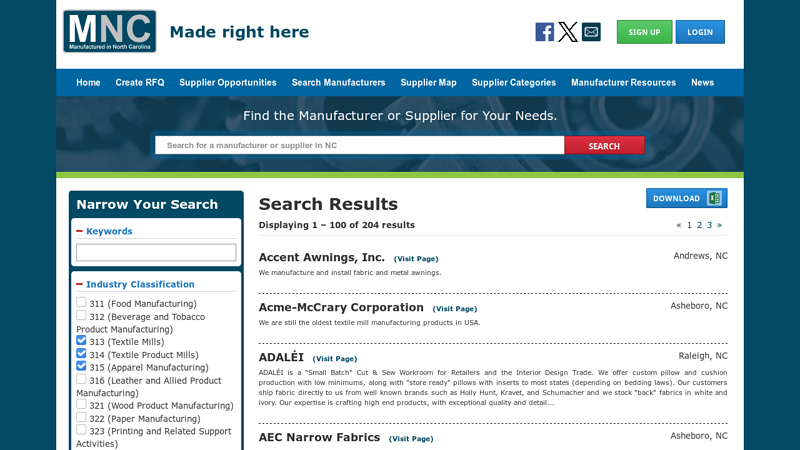Uncheck the 315 Apparel Manufacturing checkbox

(81, 367)
